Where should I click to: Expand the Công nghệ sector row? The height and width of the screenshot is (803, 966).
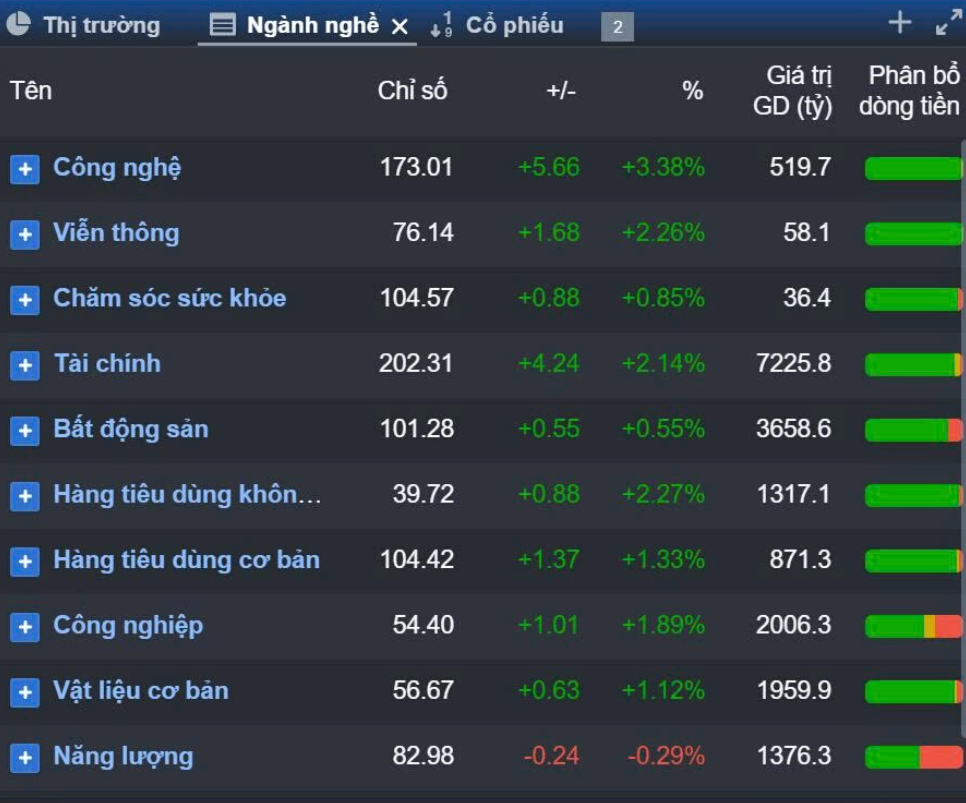tap(25, 169)
